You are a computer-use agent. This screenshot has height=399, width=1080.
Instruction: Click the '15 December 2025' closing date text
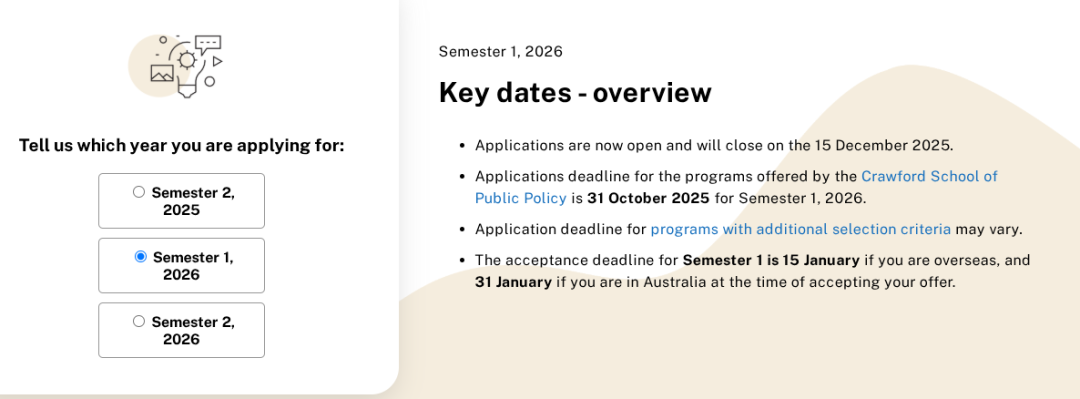[x=882, y=146]
